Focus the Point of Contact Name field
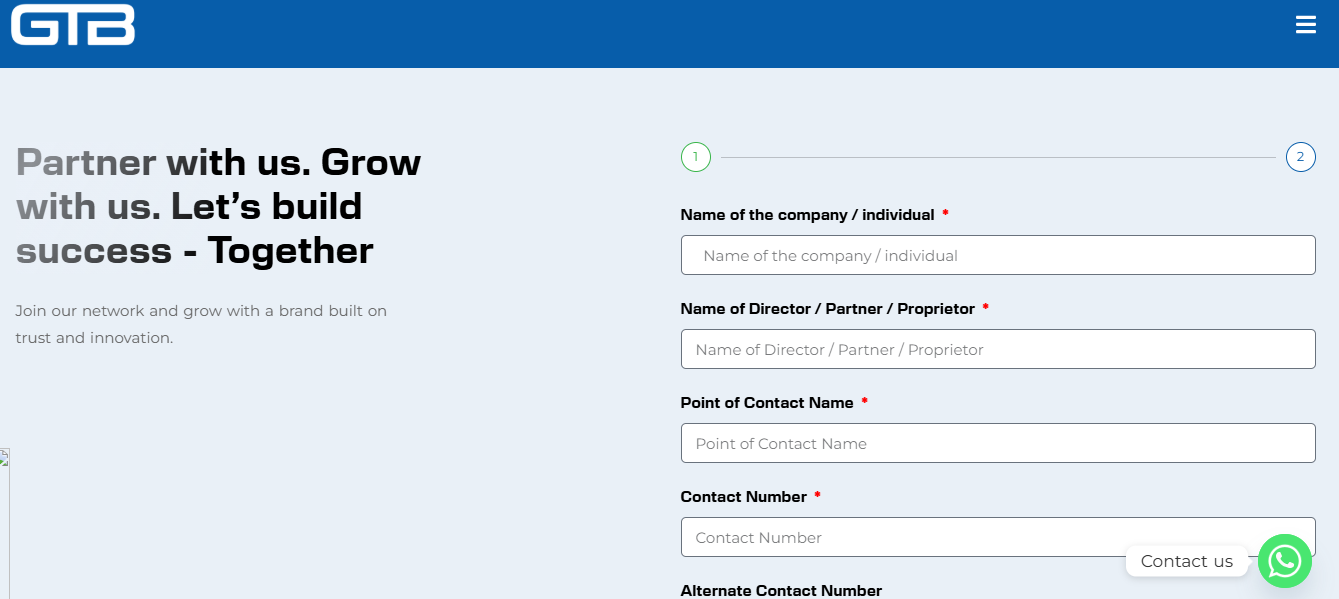Screen dimensions: 1339x599 coord(997,443)
